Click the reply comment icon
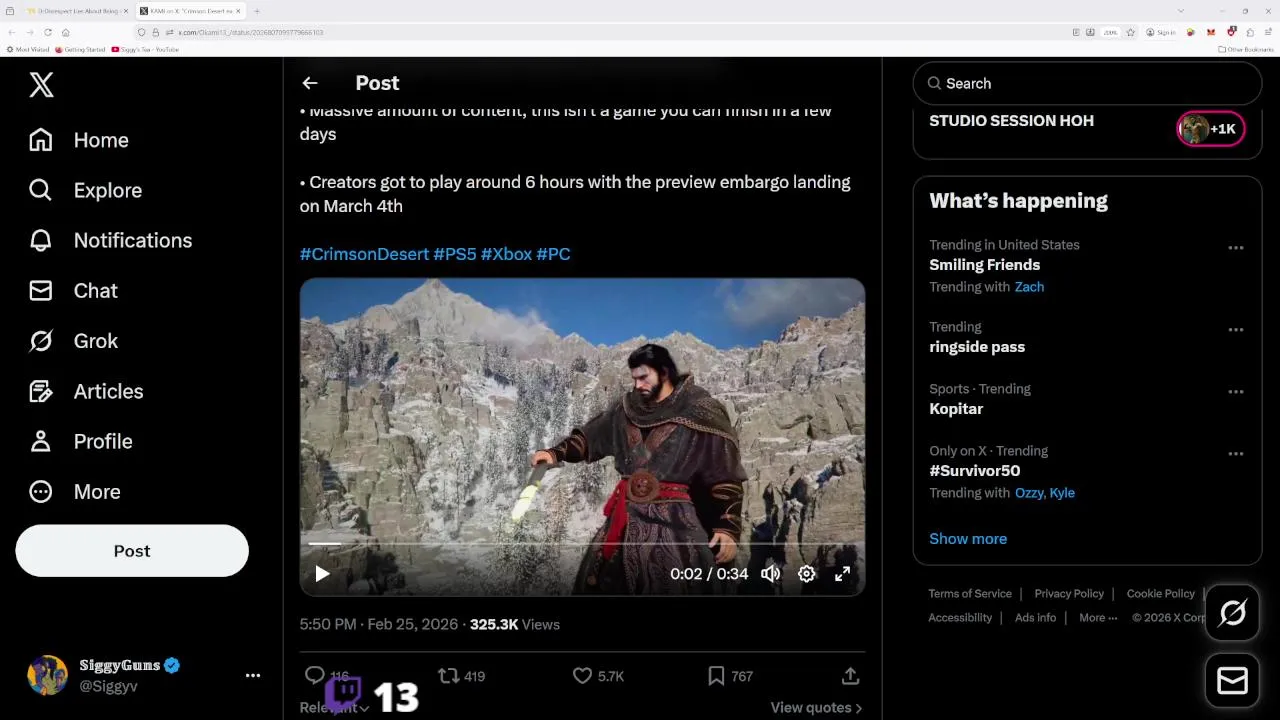Screen dimensions: 1280x720 [x=315, y=675]
